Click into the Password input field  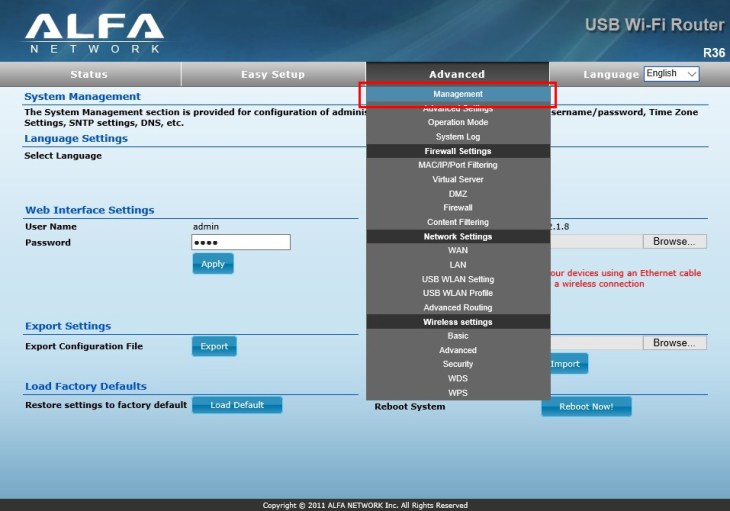(240, 242)
